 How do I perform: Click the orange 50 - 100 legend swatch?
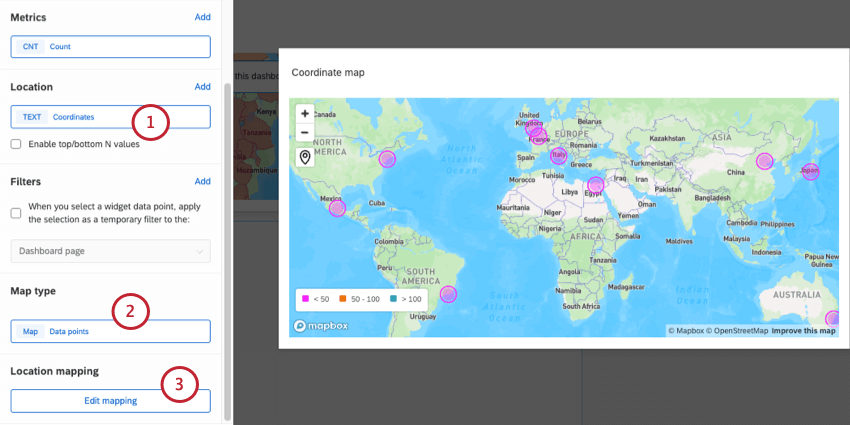pos(342,299)
